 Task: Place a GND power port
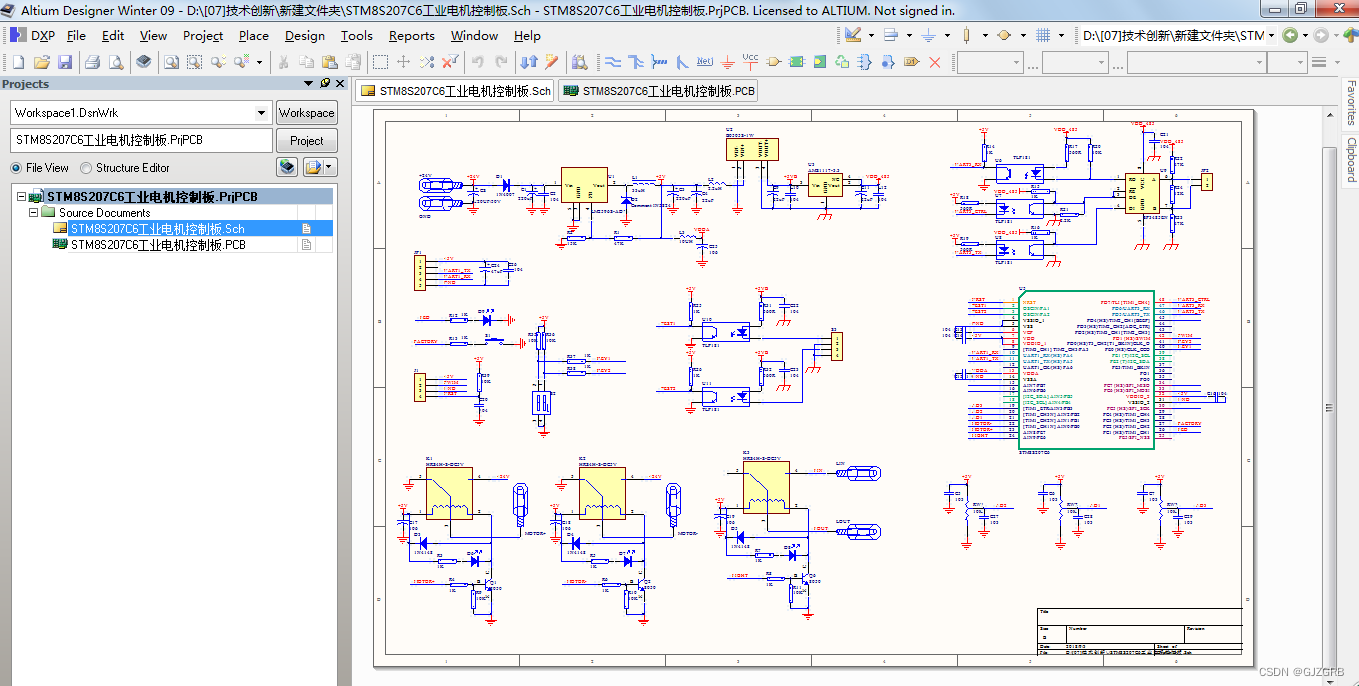728,62
